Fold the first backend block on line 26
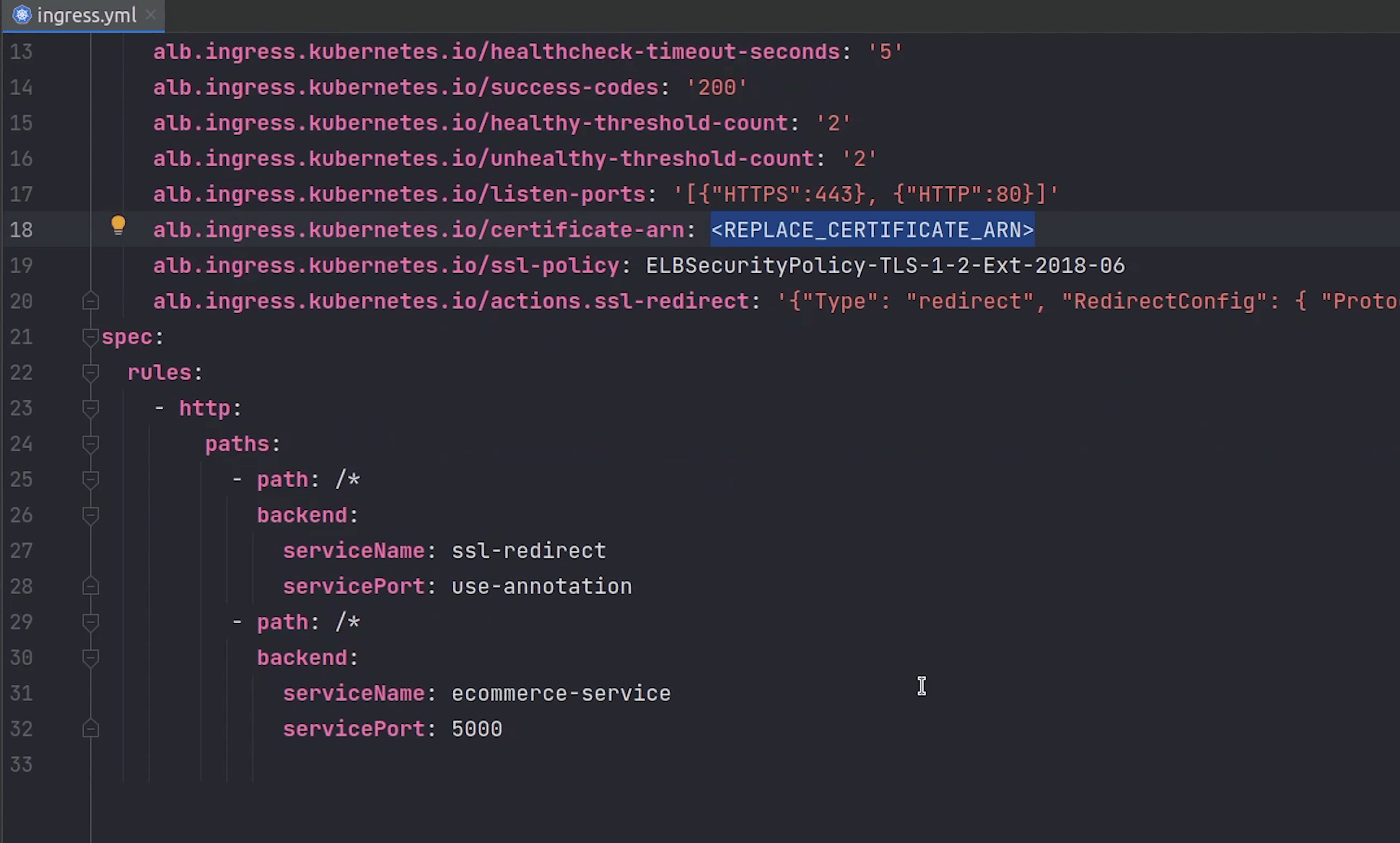Image resolution: width=1400 pixels, height=843 pixels. 90,515
